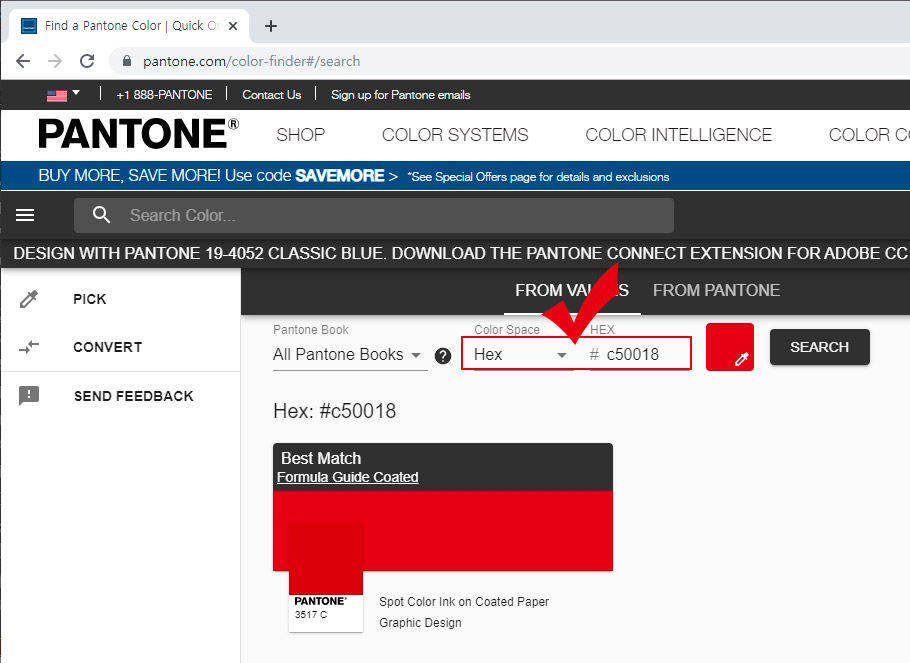The width and height of the screenshot is (910, 663).
Task: Select CONVERT in the sidebar
Action: [107, 347]
